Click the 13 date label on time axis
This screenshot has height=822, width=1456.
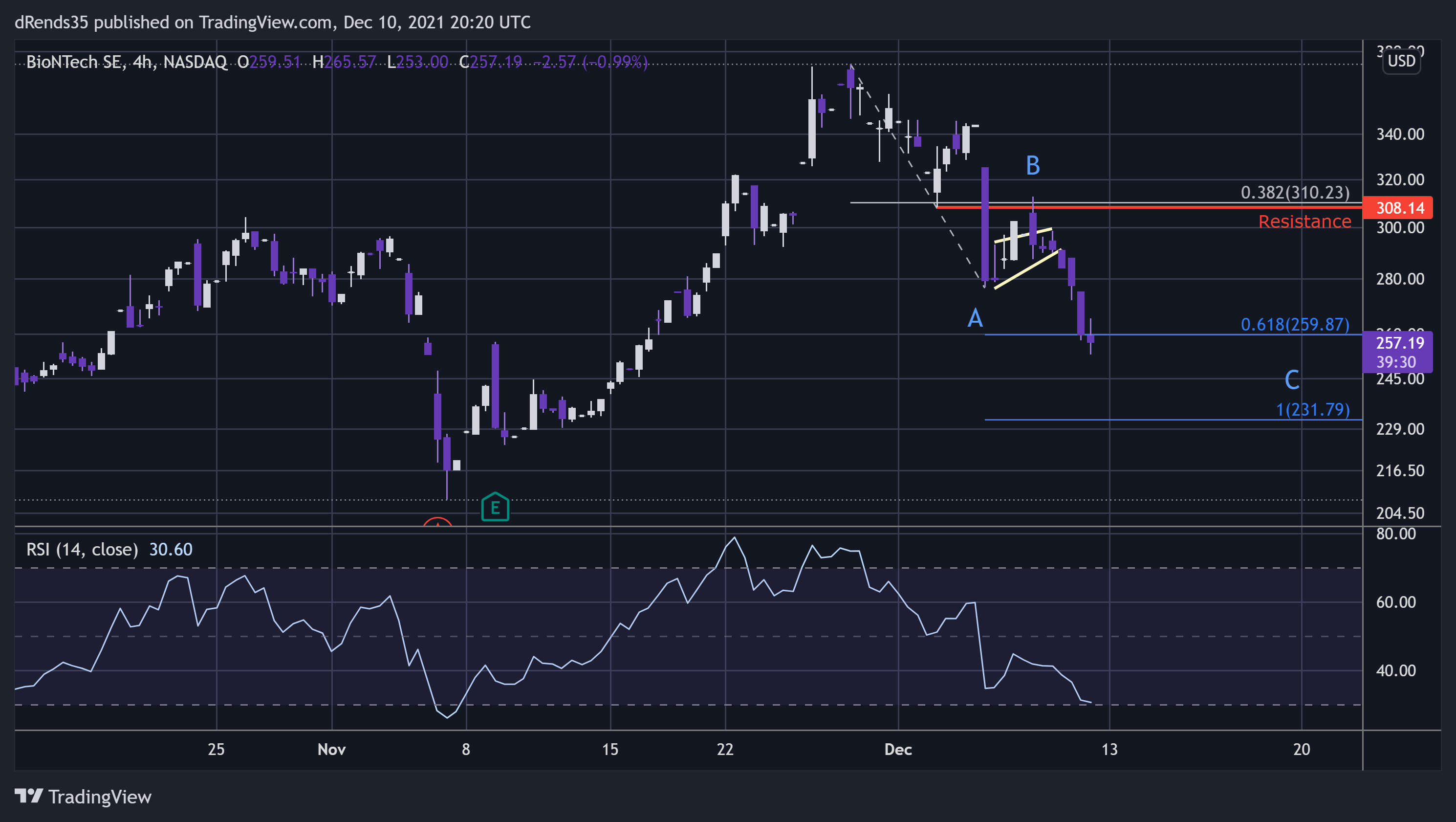pyautogui.click(x=1109, y=749)
